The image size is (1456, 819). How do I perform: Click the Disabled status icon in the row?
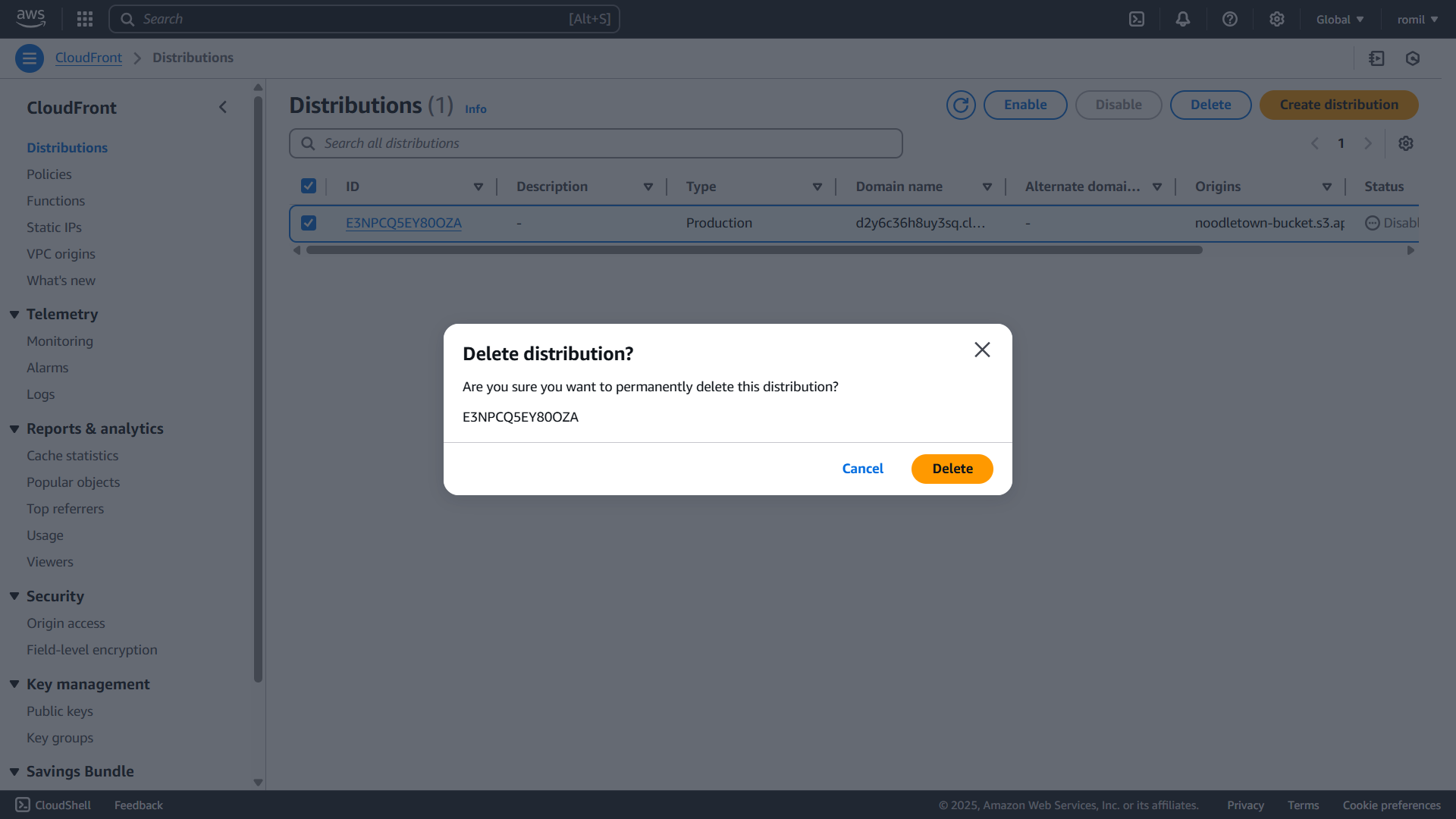click(1373, 223)
